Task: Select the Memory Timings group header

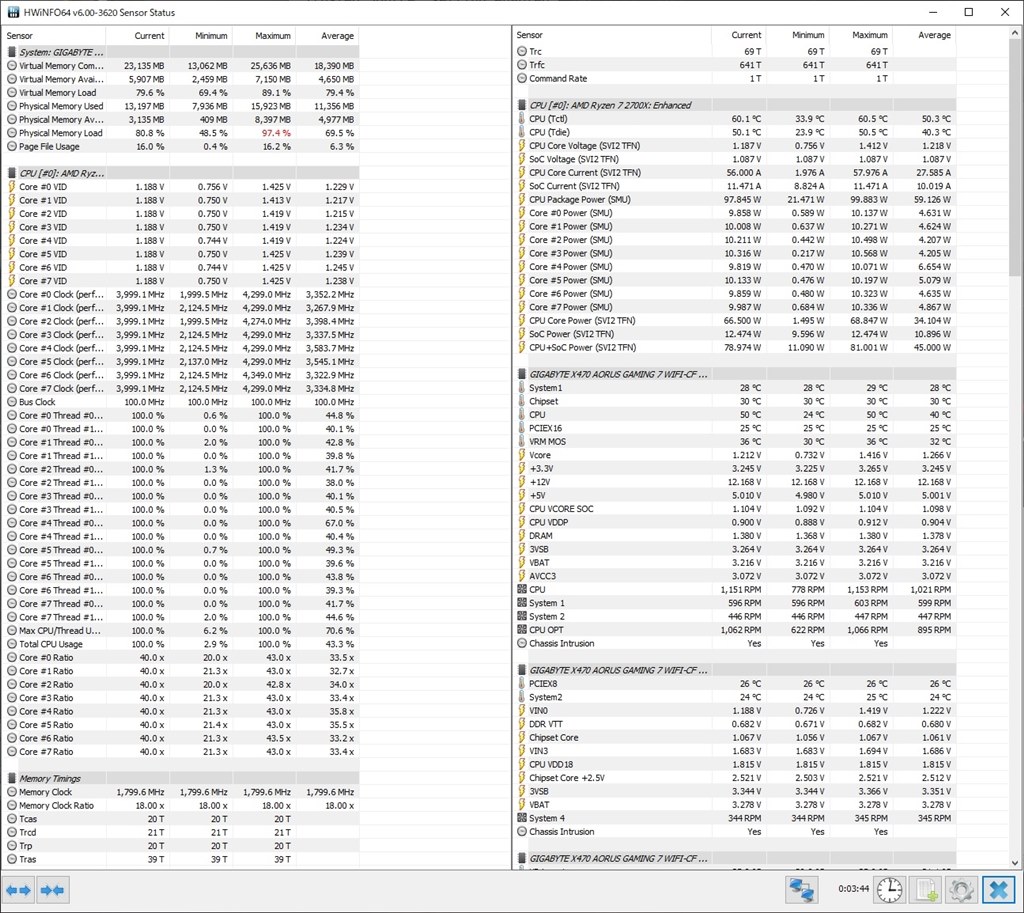Action: [x=50, y=778]
